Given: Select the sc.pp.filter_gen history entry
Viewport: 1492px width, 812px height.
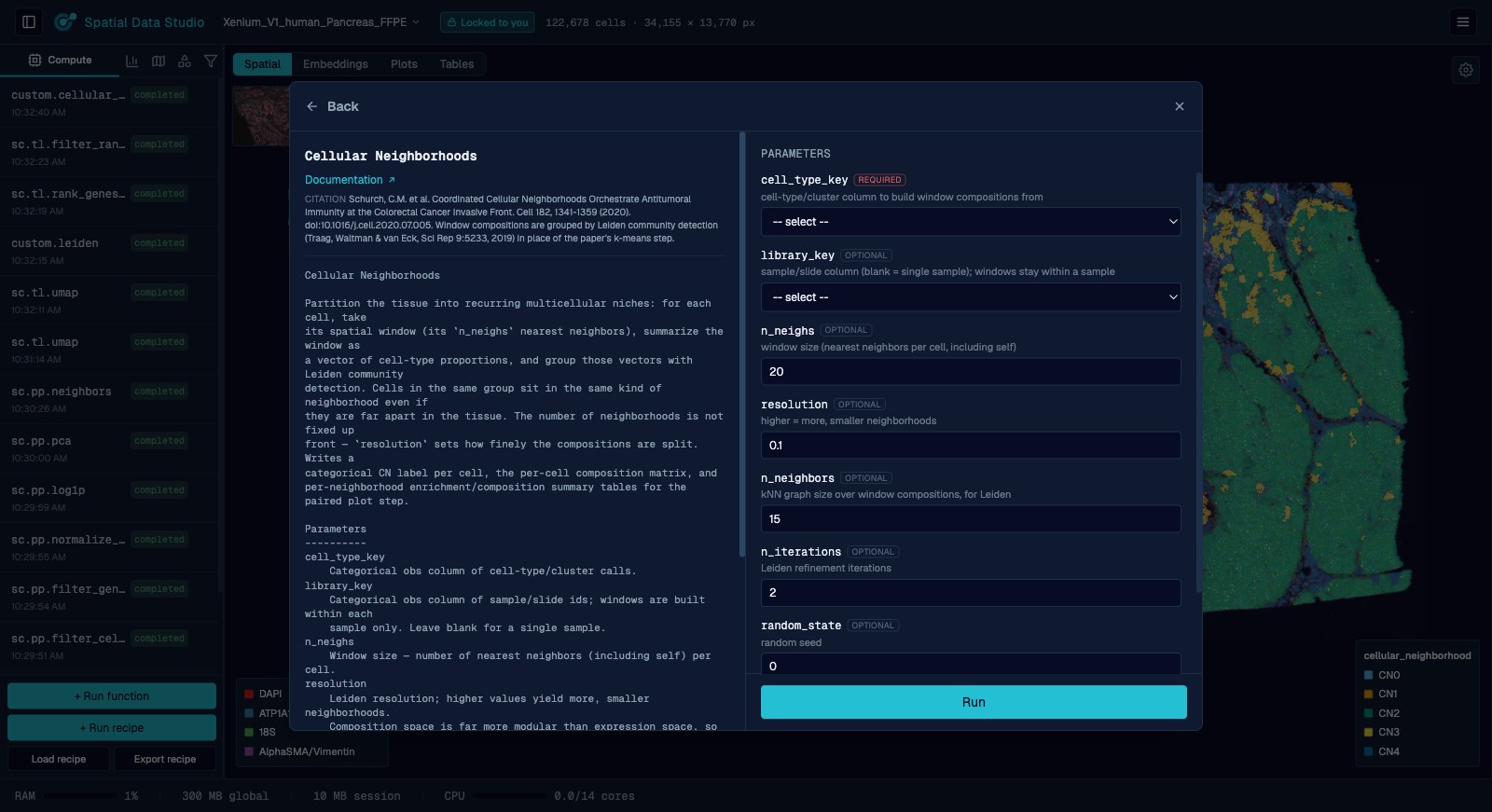Looking at the screenshot, I should pos(109,597).
